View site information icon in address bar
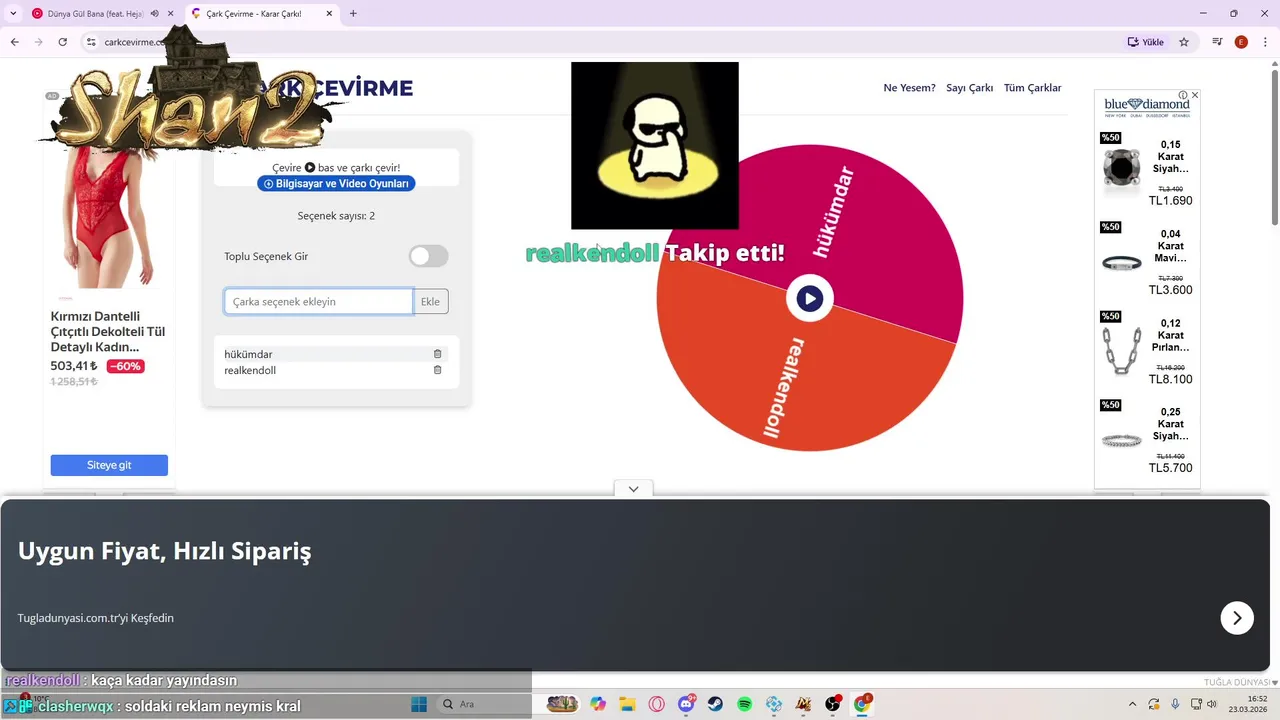1280x720 pixels. pos(91,42)
